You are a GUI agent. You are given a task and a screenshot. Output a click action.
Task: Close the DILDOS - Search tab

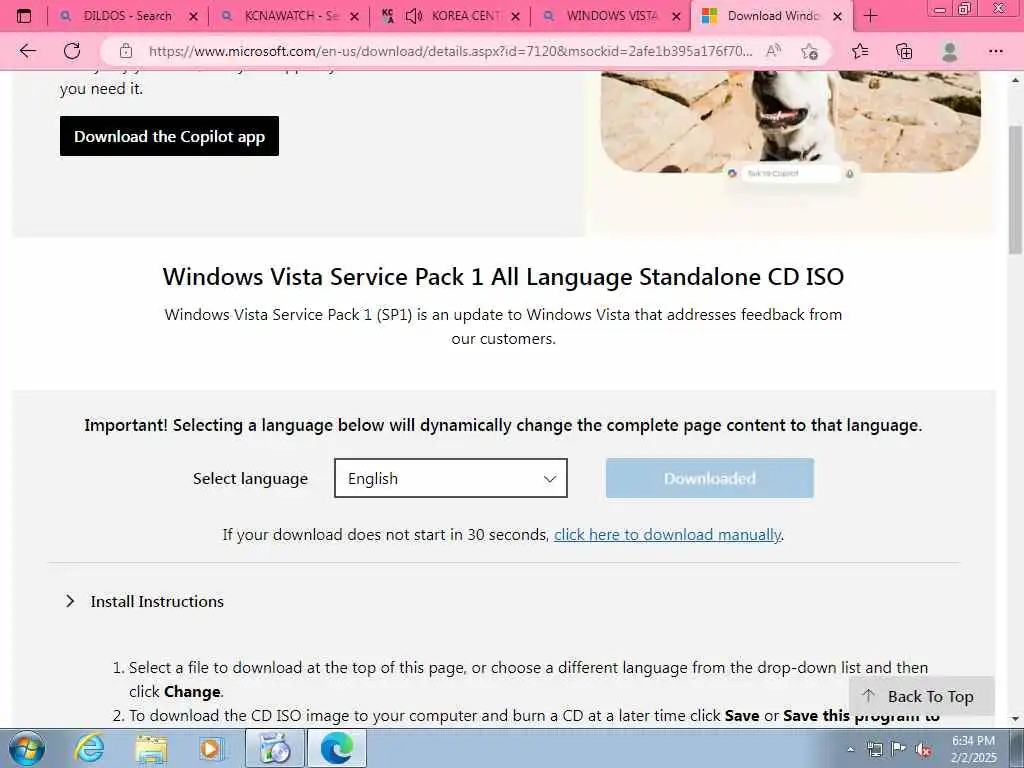(193, 17)
